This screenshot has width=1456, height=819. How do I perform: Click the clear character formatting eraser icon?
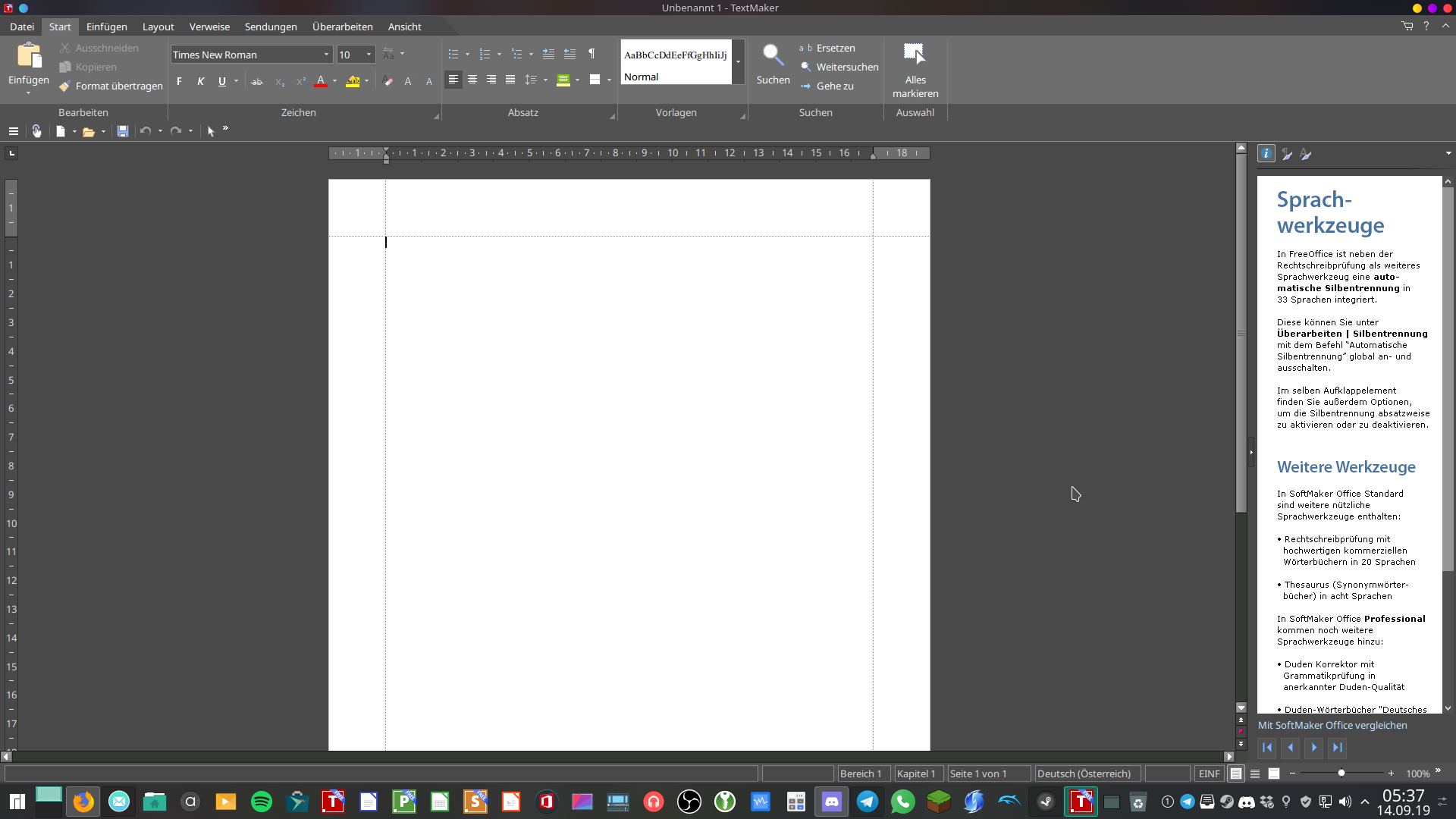pos(388,81)
